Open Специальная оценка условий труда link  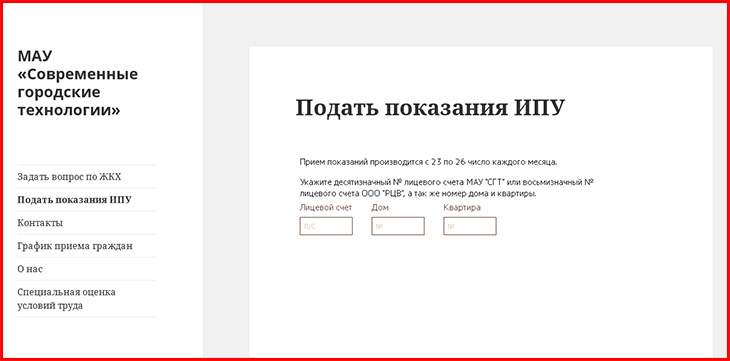point(67,299)
